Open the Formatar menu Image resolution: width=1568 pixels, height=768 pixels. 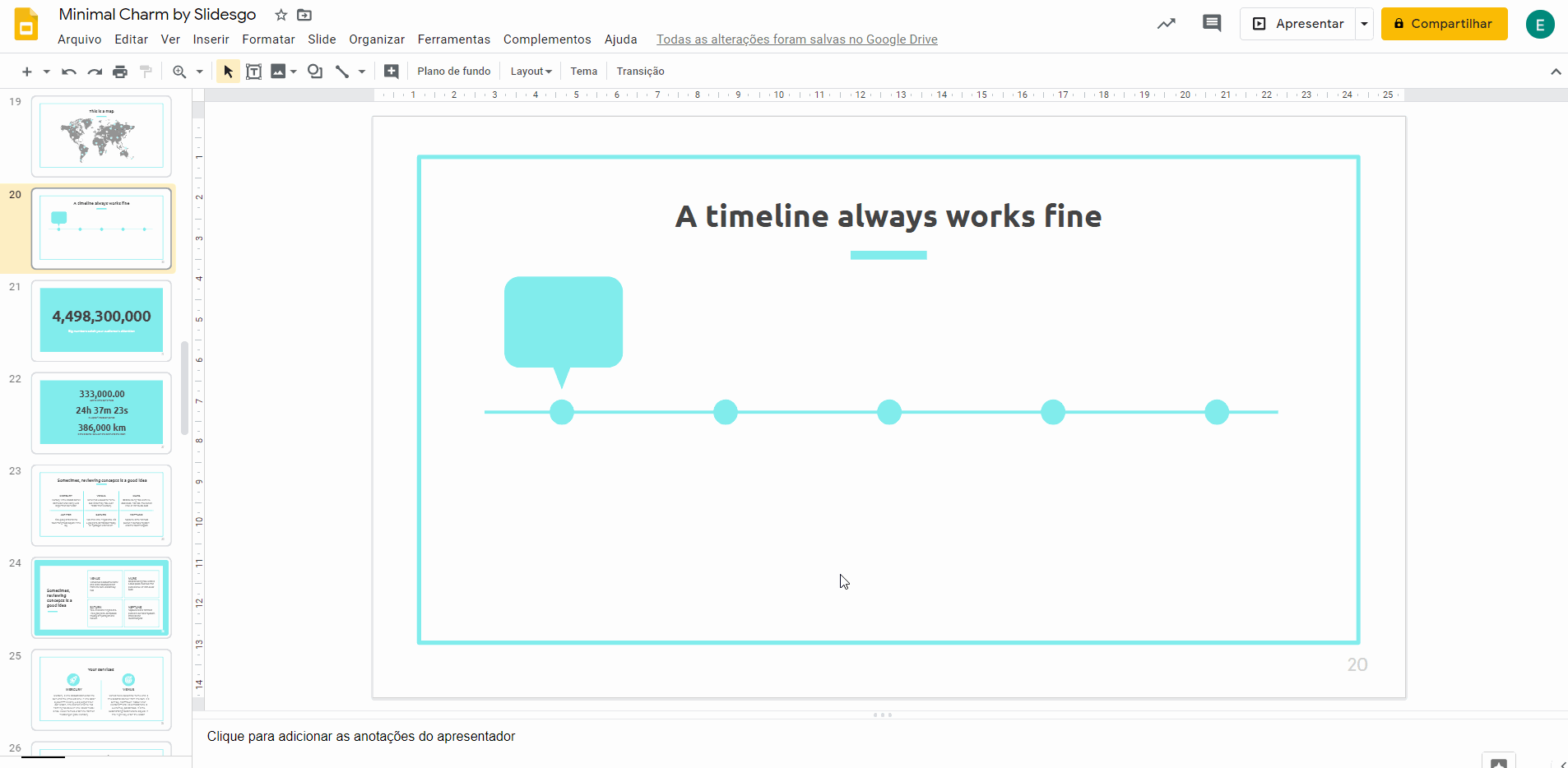tap(268, 39)
